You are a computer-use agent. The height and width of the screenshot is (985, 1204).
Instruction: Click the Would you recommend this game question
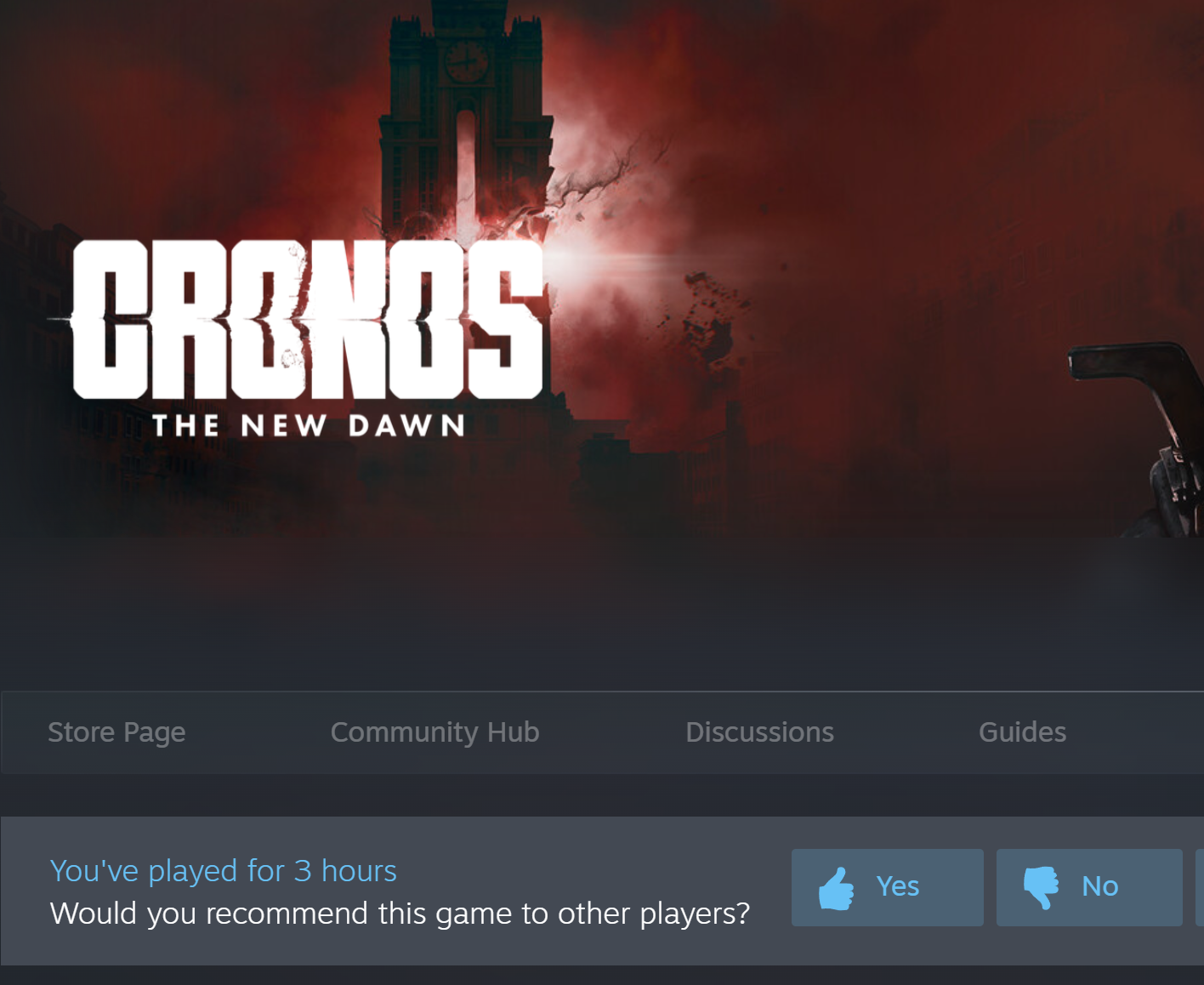point(400,914)
